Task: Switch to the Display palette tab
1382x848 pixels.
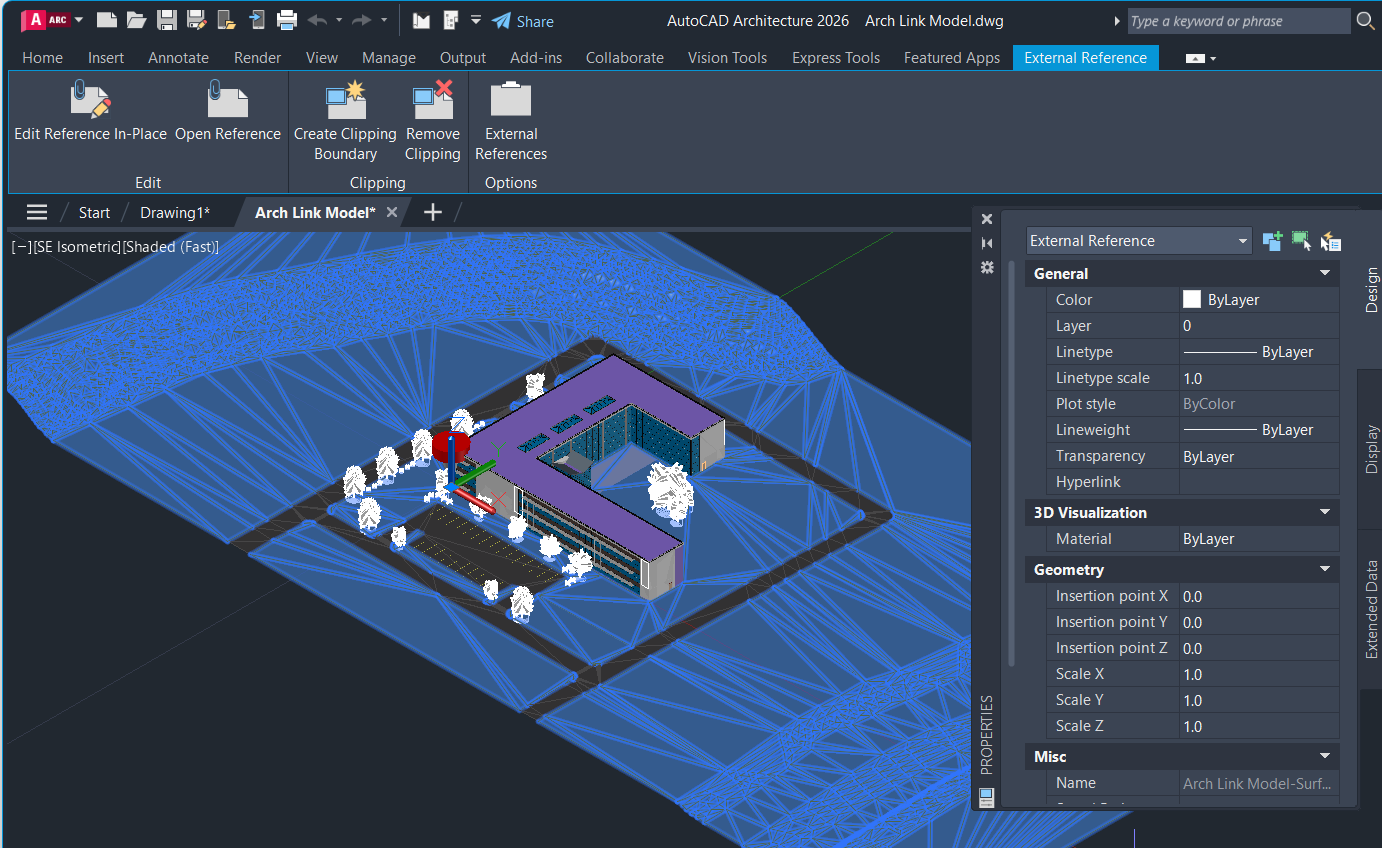Action: tap(1371, 449)
